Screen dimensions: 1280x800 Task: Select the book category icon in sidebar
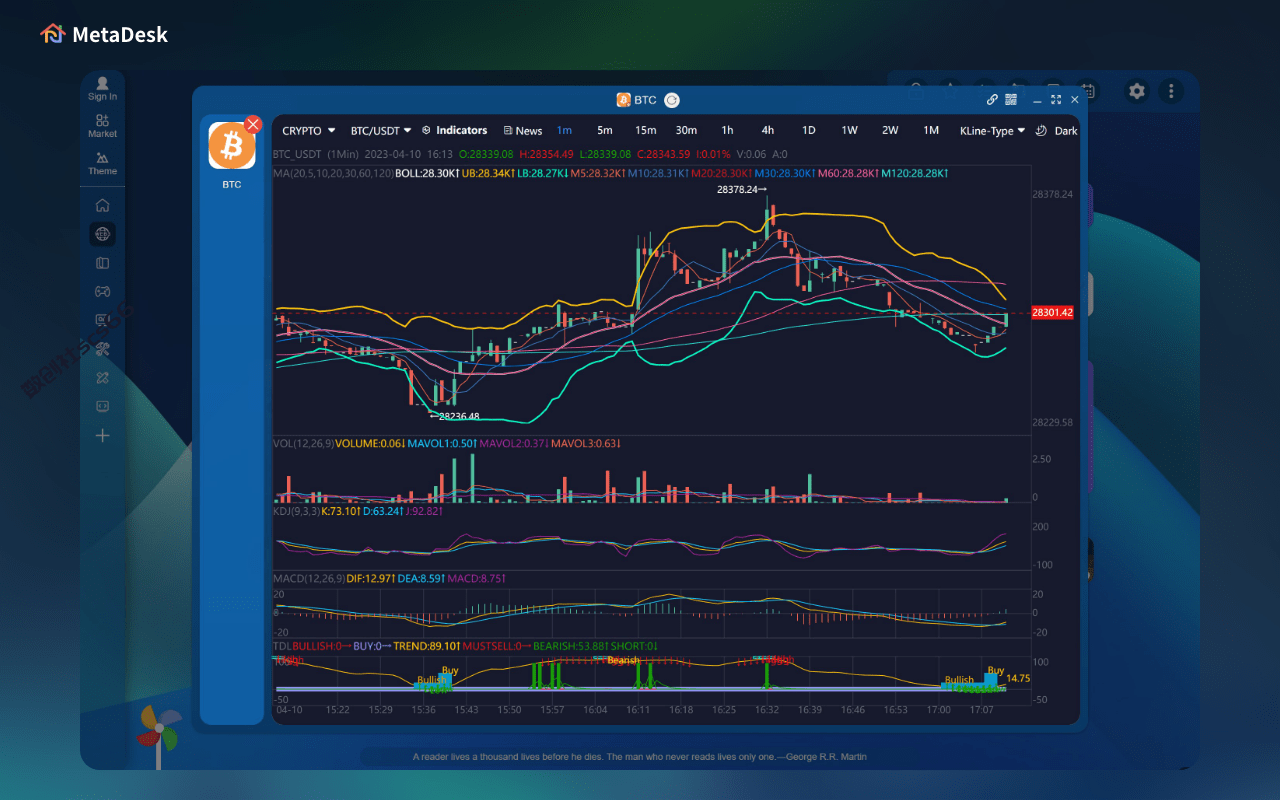tap(102, 263)
